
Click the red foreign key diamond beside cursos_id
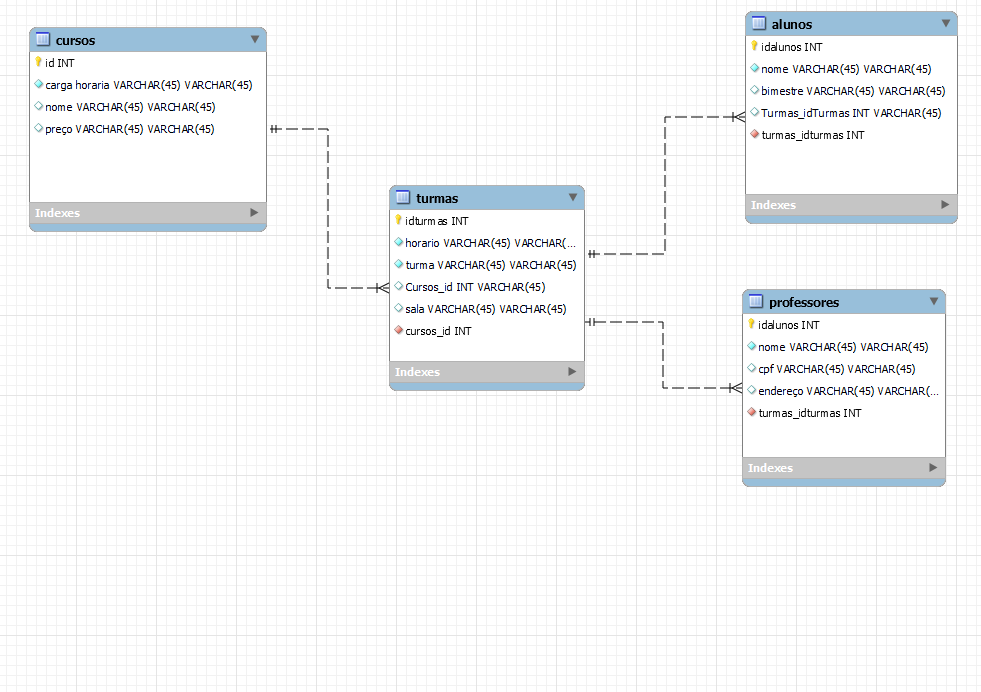coord(398,331)
